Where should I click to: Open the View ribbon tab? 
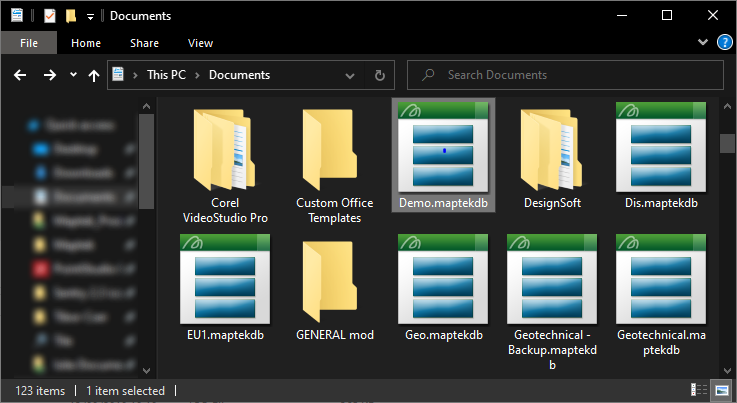[200, 43]
